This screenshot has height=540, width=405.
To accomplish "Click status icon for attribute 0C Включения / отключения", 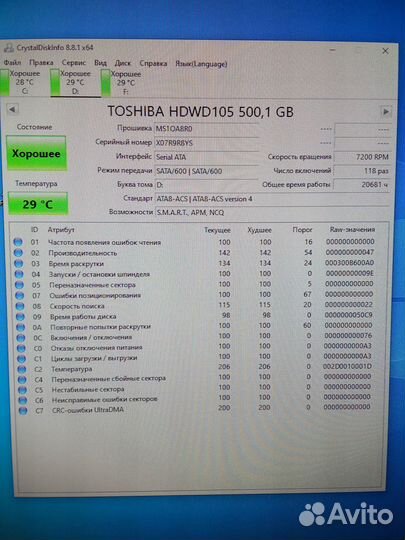I will tap(21, 338).
